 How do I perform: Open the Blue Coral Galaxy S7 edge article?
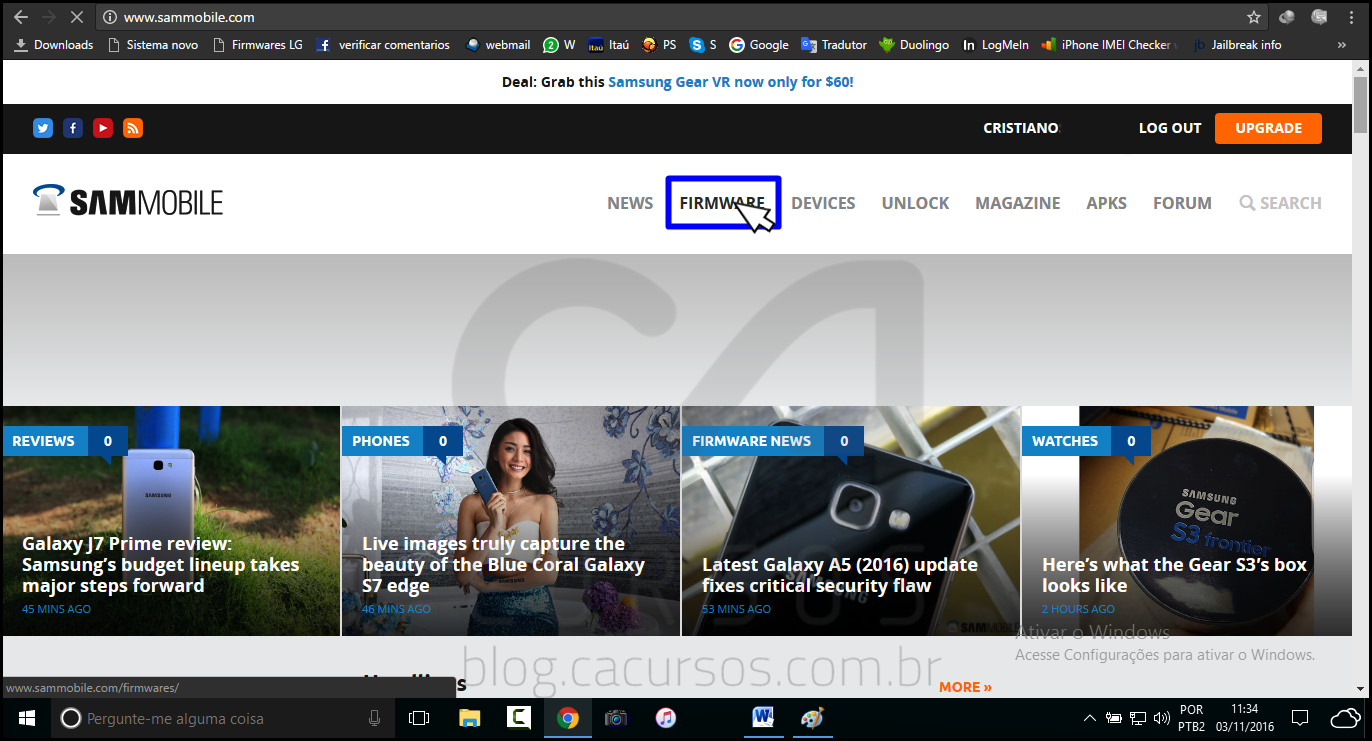pyautogui.click(x=503, y=565)
